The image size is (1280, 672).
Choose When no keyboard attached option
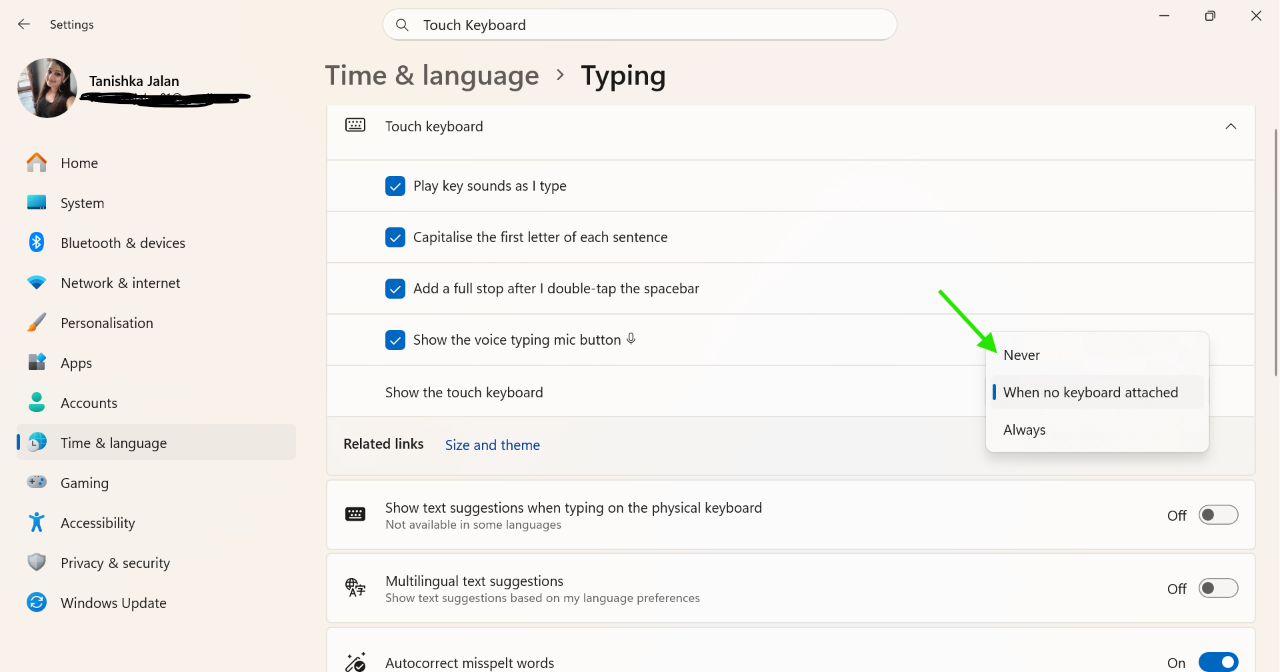tap(1097, 392)
